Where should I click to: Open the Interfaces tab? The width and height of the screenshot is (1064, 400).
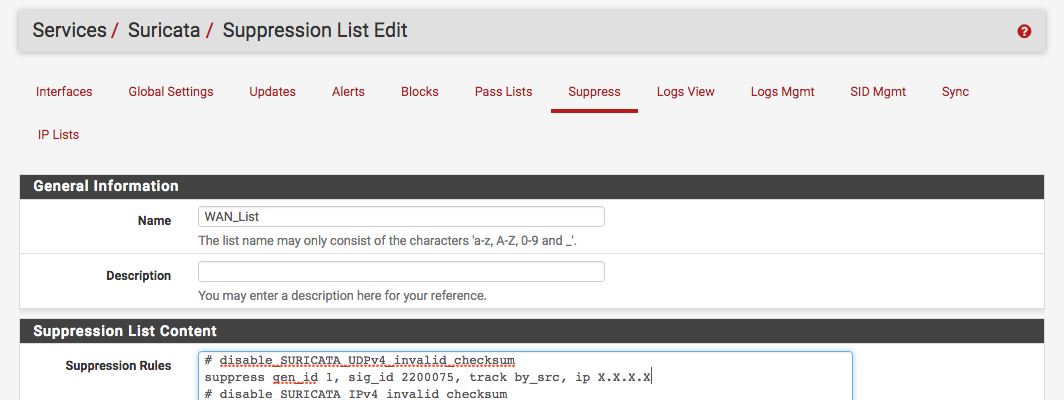[x=64, y=92]
